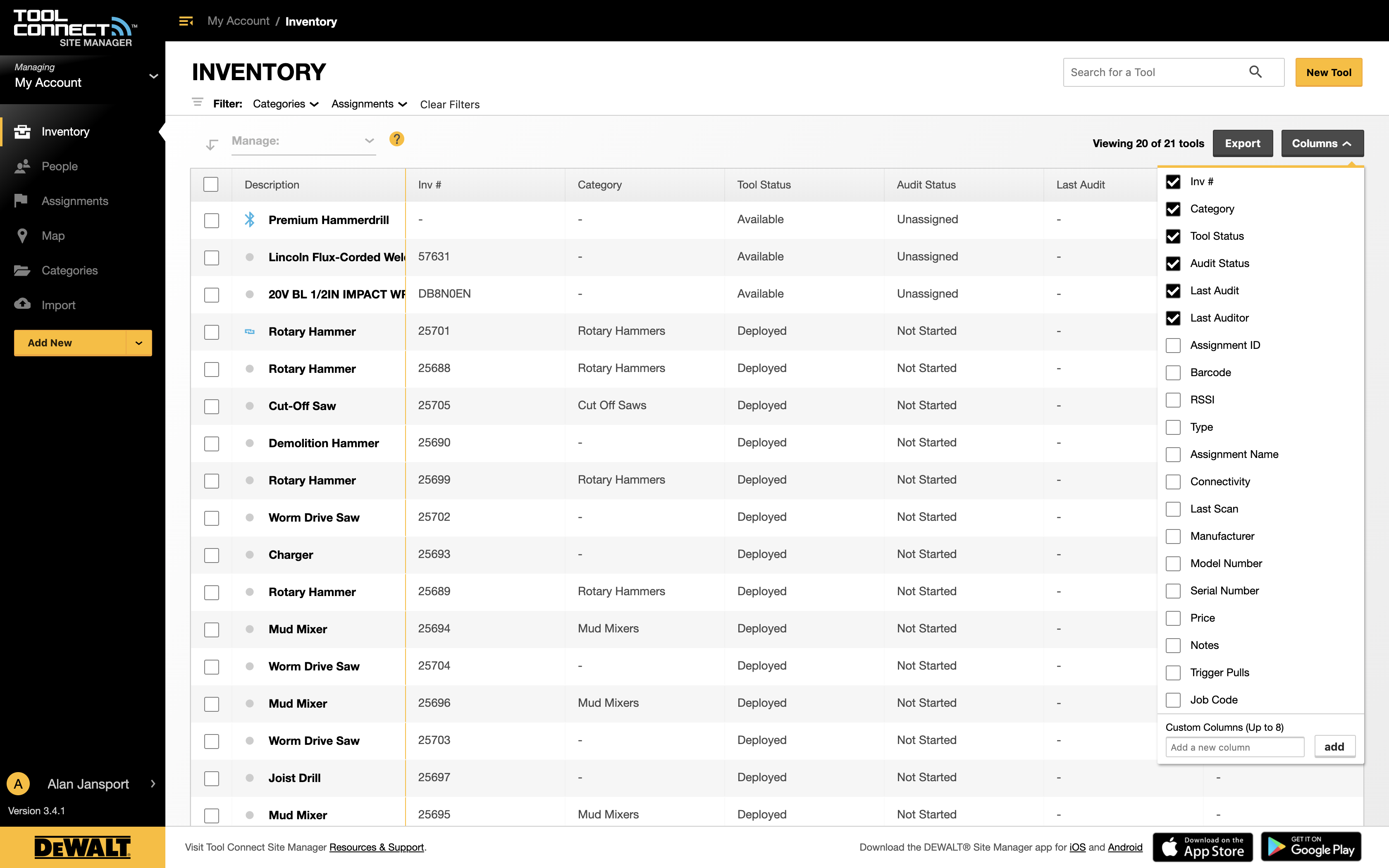Toggle the select-all checkbox in table header
The image size is (1389, 868).
[x=211, y=184]
